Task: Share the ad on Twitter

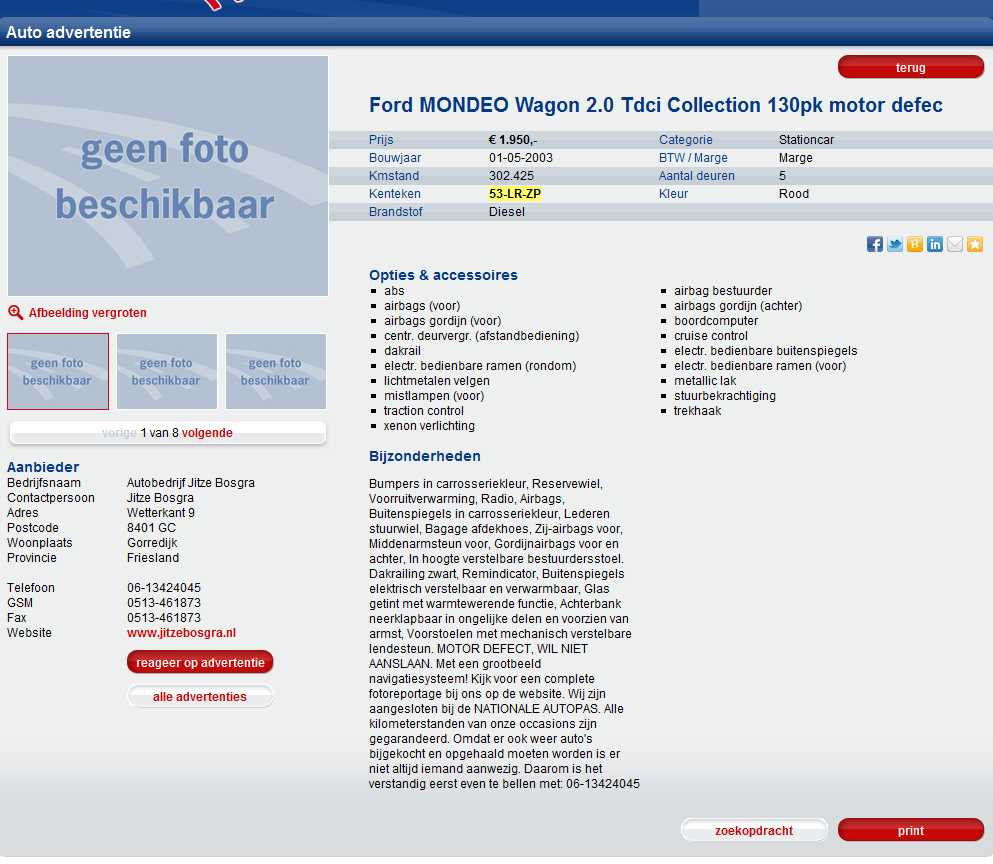Action: [x=895, y=244]
